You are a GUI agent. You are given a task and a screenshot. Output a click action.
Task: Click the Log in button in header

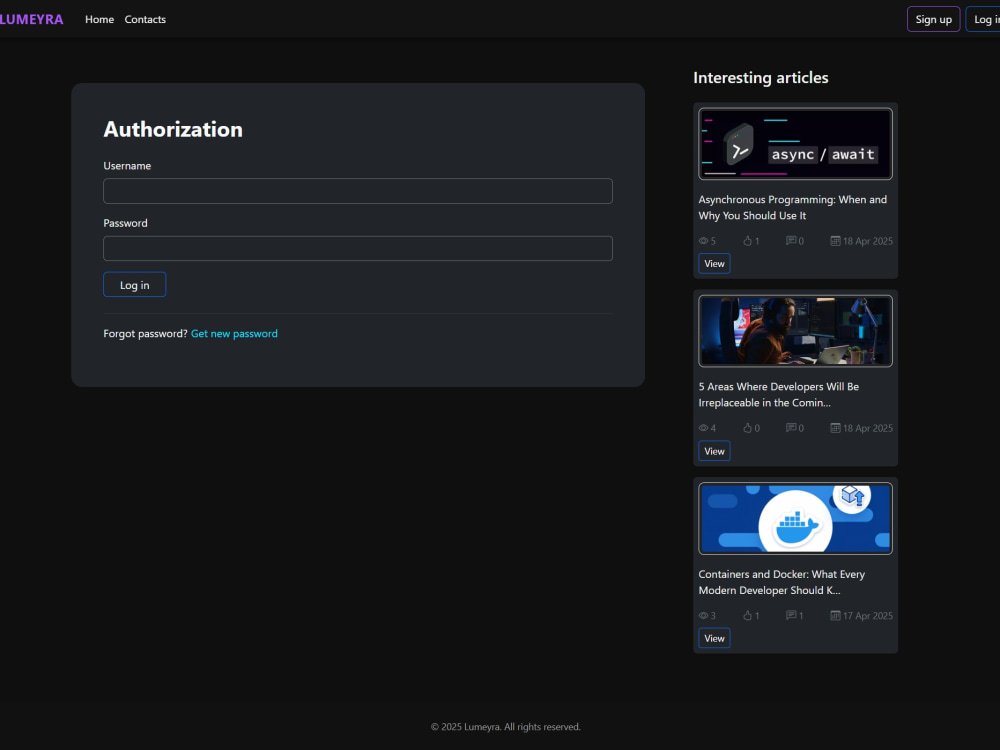click(983, 19)
